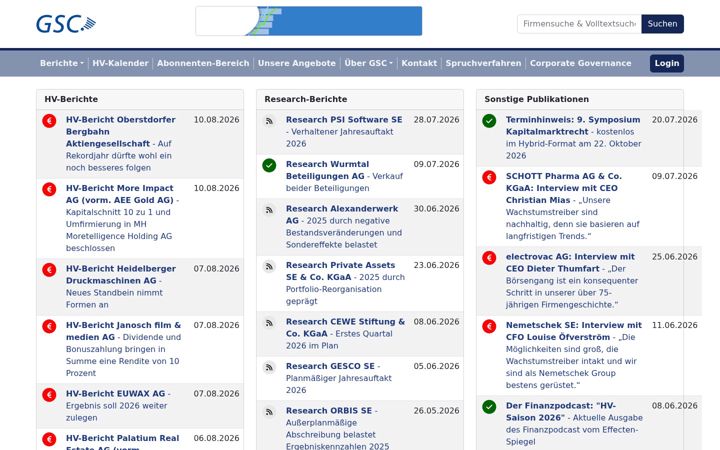Click the Login button

tap(667, 63)
